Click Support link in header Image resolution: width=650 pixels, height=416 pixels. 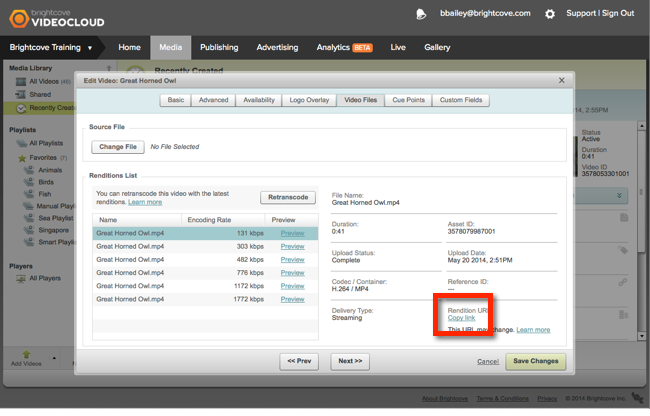click(x=581, y=13)
